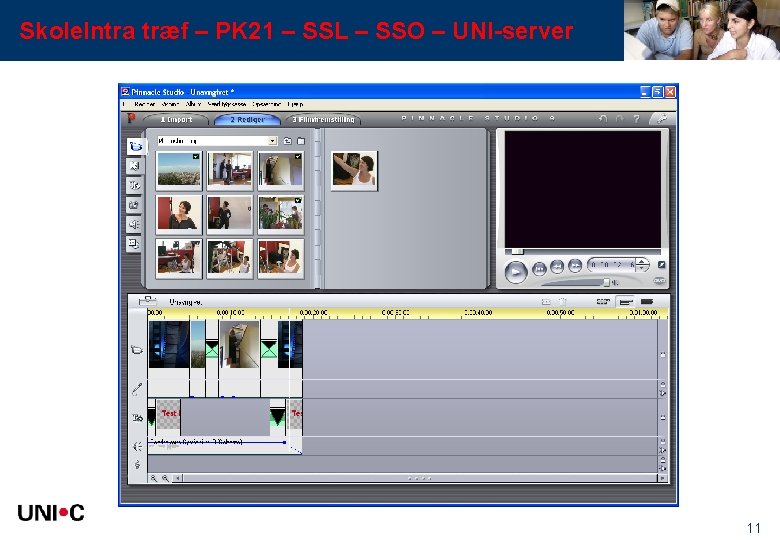Jump to beginning of movie
The height and width of the screenshot is (540, 780).
539,269
